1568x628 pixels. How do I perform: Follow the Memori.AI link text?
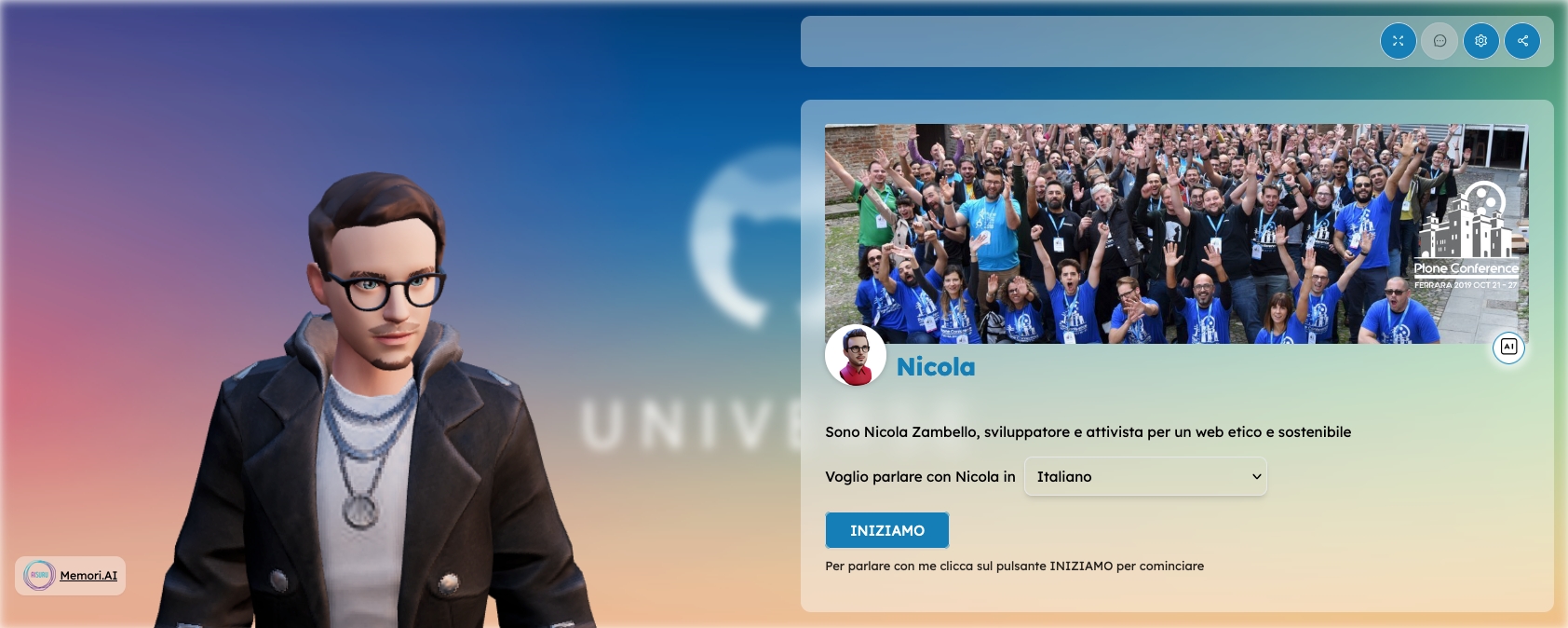tap(88, 576)
